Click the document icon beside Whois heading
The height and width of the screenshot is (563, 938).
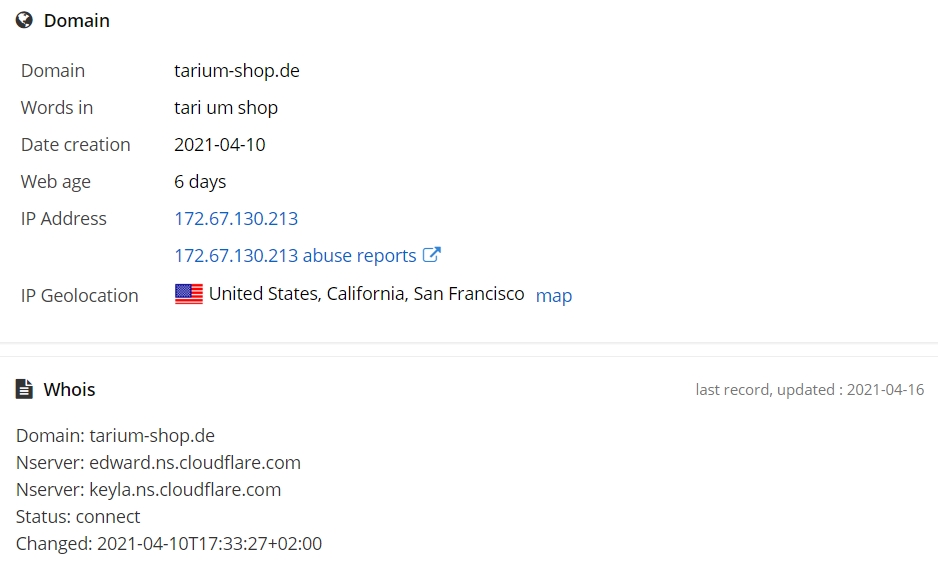pyautogui.click(x=24, y=389)
